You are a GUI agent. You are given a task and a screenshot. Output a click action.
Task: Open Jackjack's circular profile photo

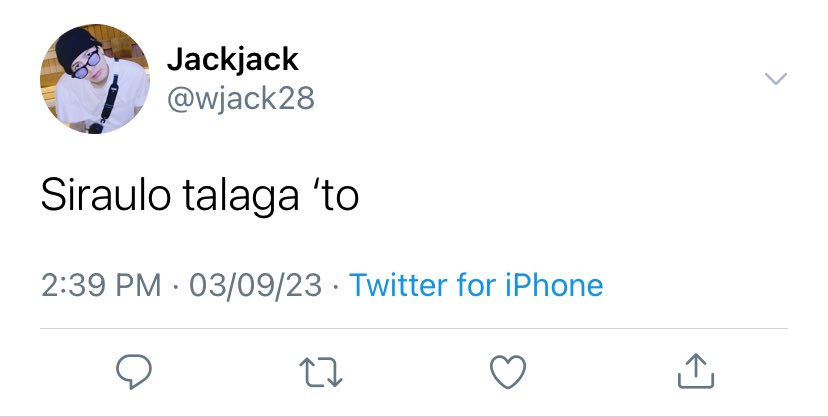pyautogui.click(x=95, y=79)
